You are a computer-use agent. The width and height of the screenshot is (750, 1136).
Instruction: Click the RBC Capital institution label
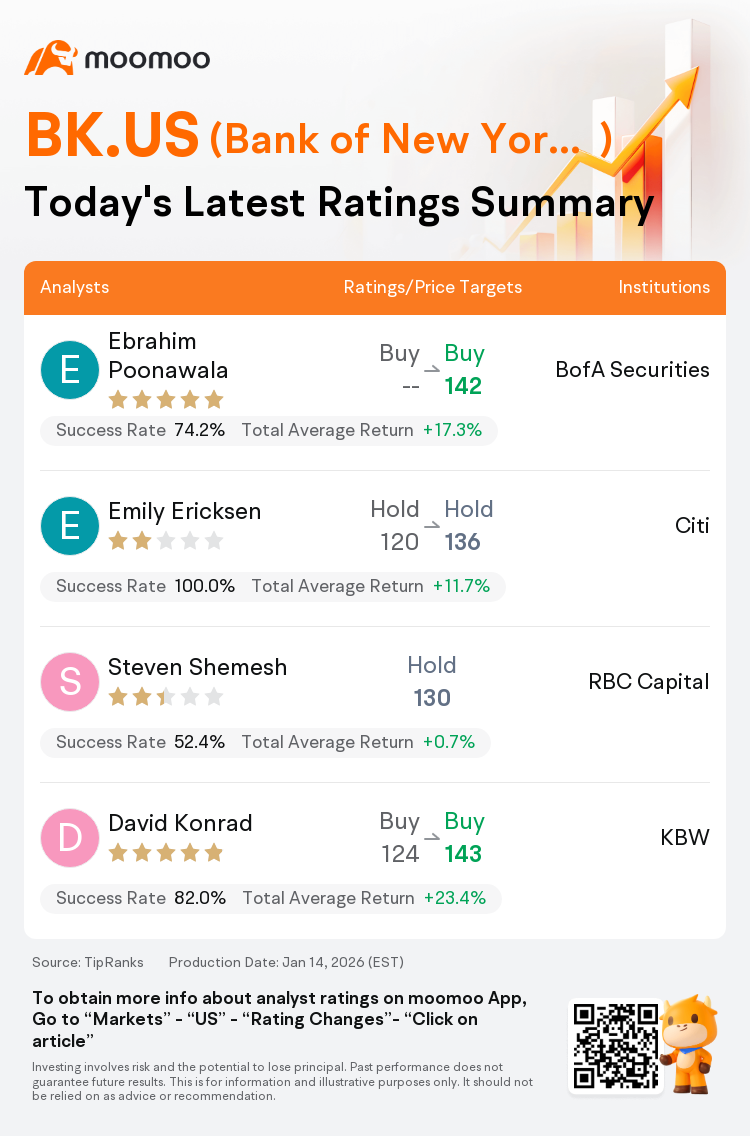[x=648, y=681]
